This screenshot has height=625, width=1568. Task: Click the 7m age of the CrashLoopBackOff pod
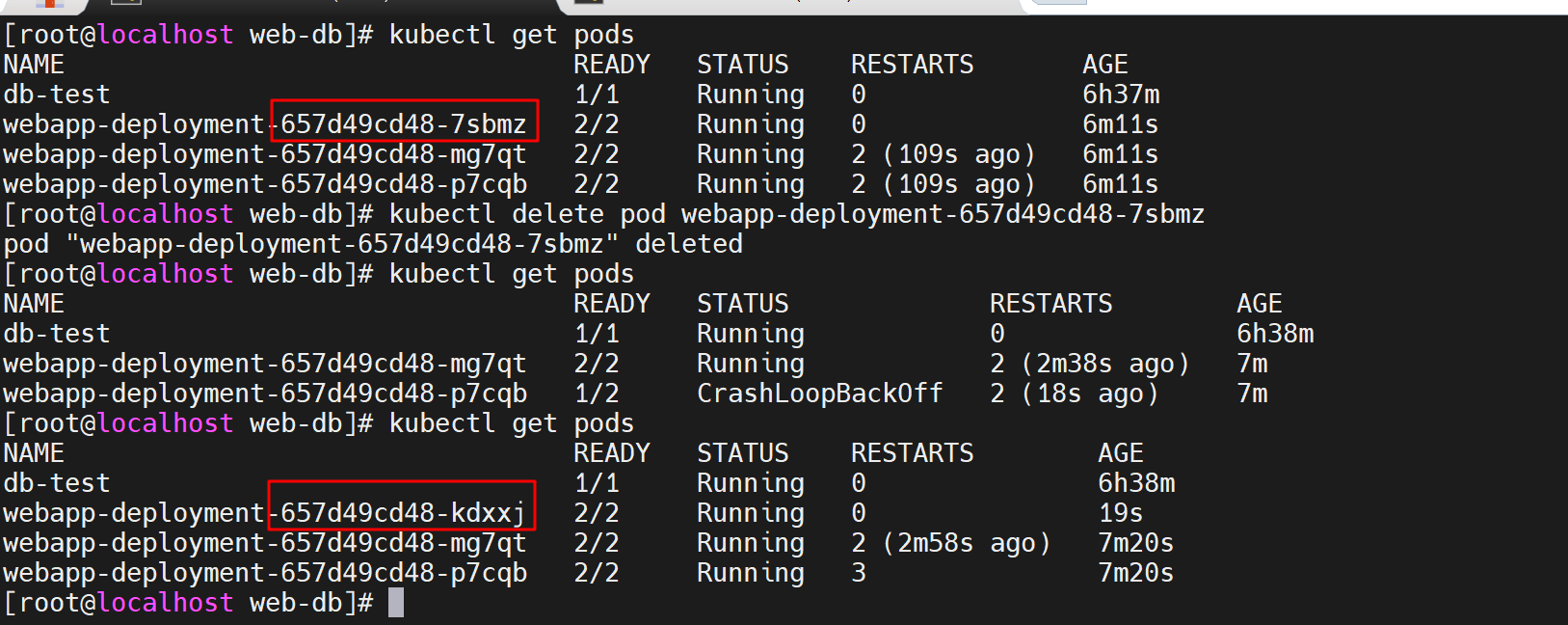point(1252,394)
